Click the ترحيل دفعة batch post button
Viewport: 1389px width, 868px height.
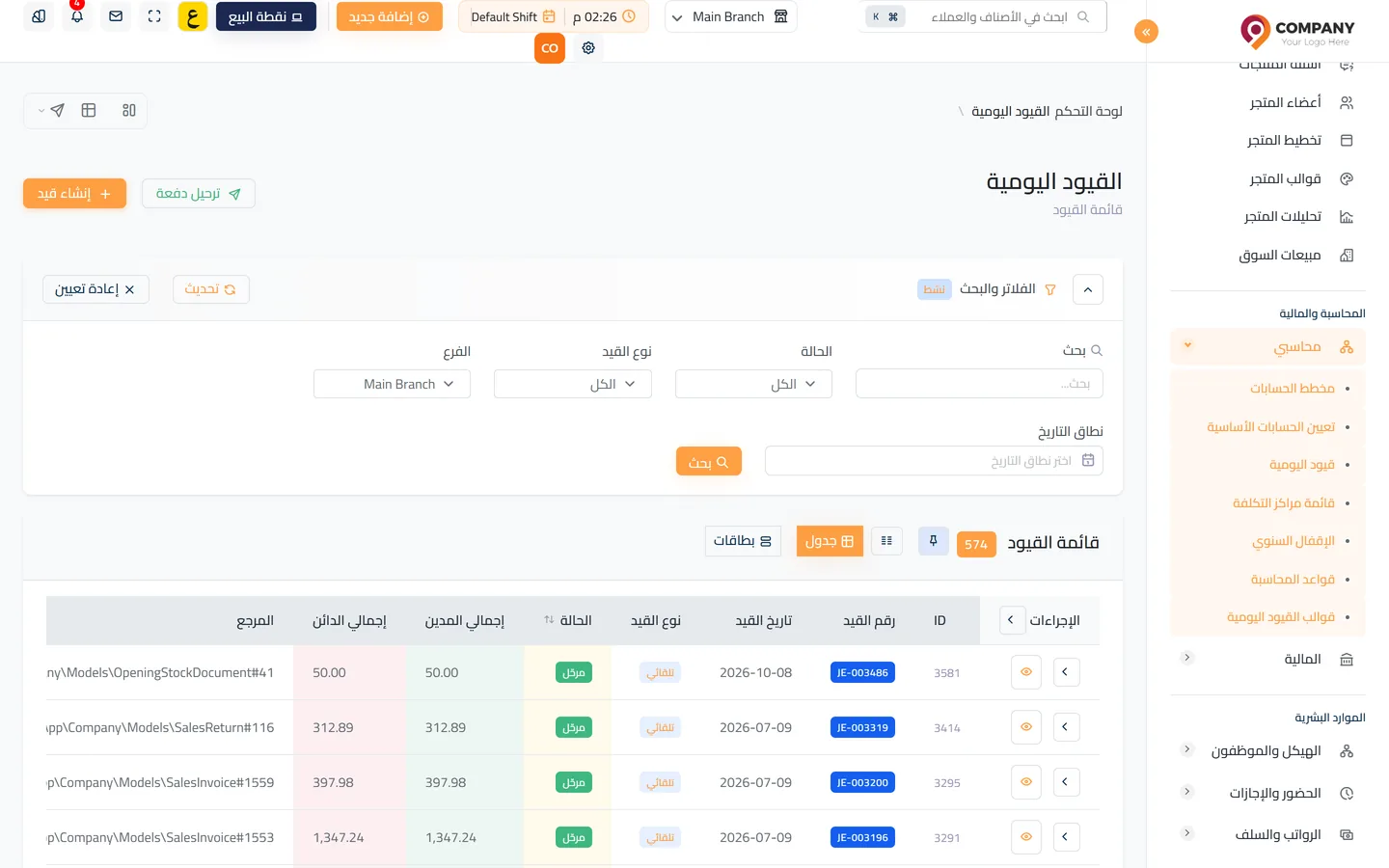199,193
